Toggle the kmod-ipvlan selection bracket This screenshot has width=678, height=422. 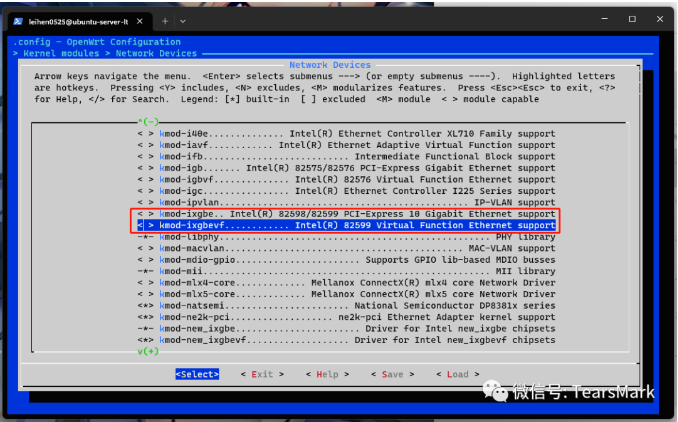pyautogui.click(x=146, y=202)
